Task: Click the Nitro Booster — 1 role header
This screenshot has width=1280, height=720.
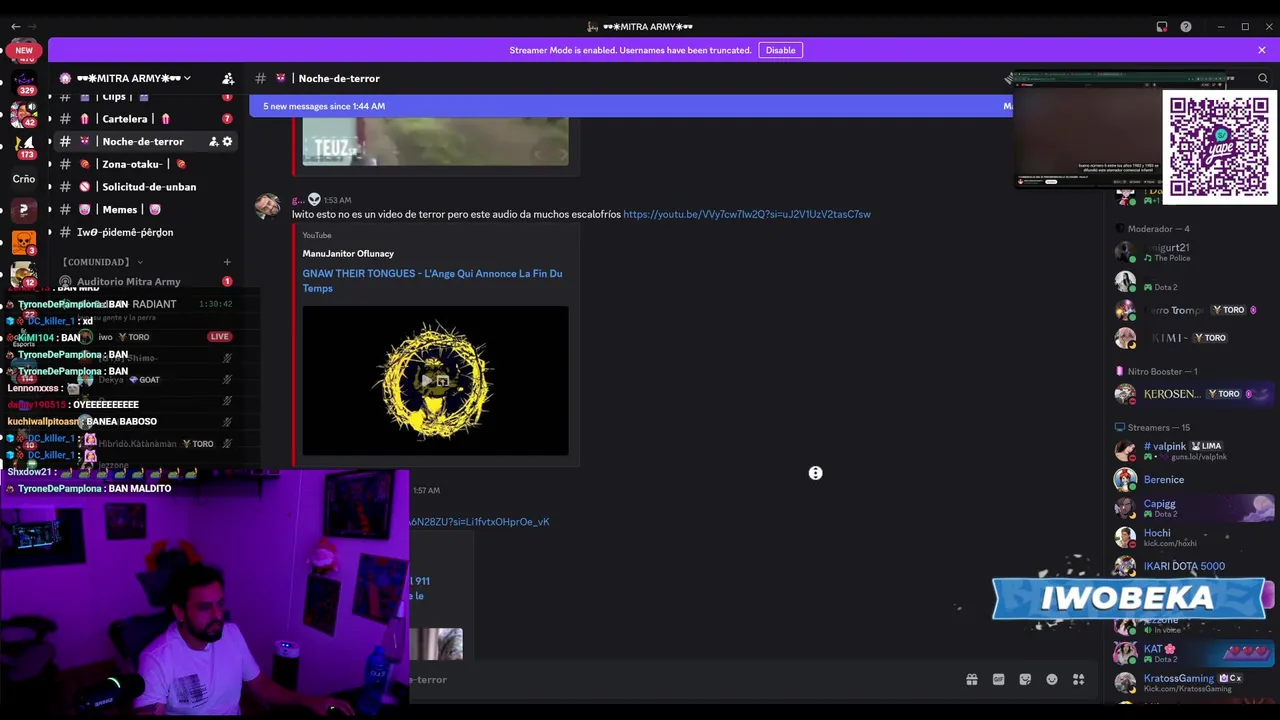Action: click(x=1156, y=371)
